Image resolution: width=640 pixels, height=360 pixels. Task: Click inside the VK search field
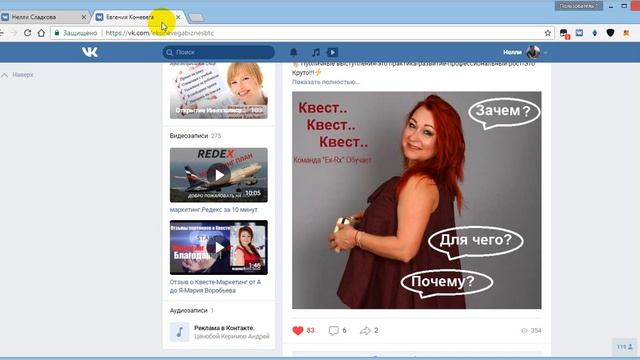point(218,52)
